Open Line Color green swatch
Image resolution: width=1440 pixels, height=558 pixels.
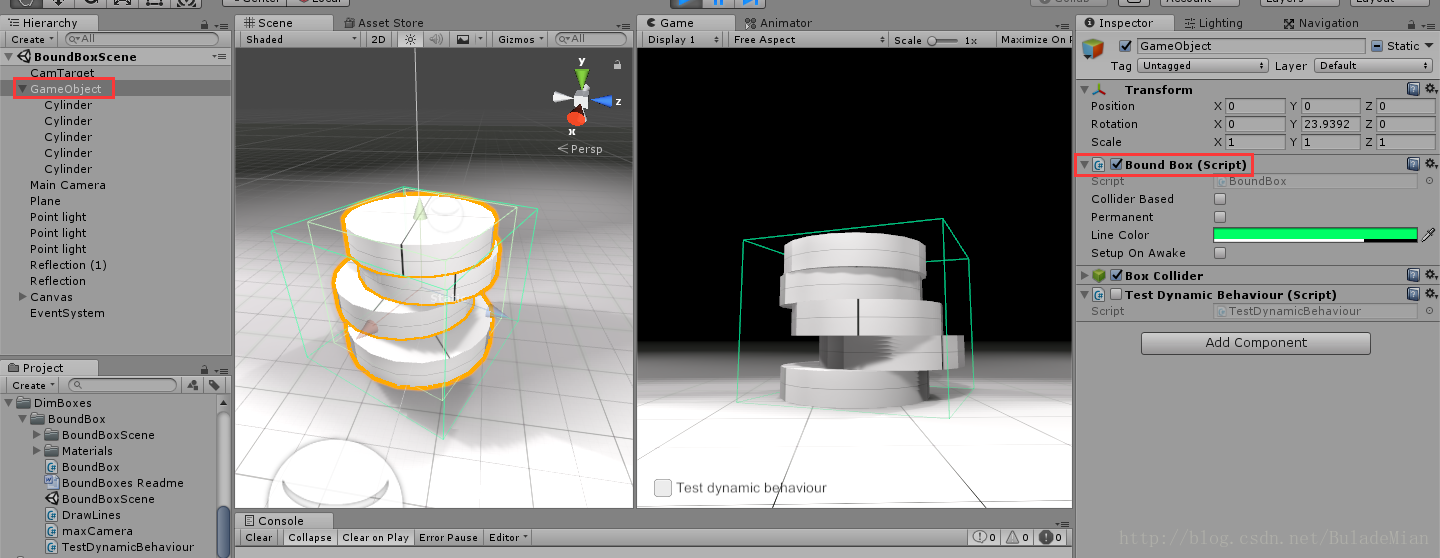(x=1315, y=235)
